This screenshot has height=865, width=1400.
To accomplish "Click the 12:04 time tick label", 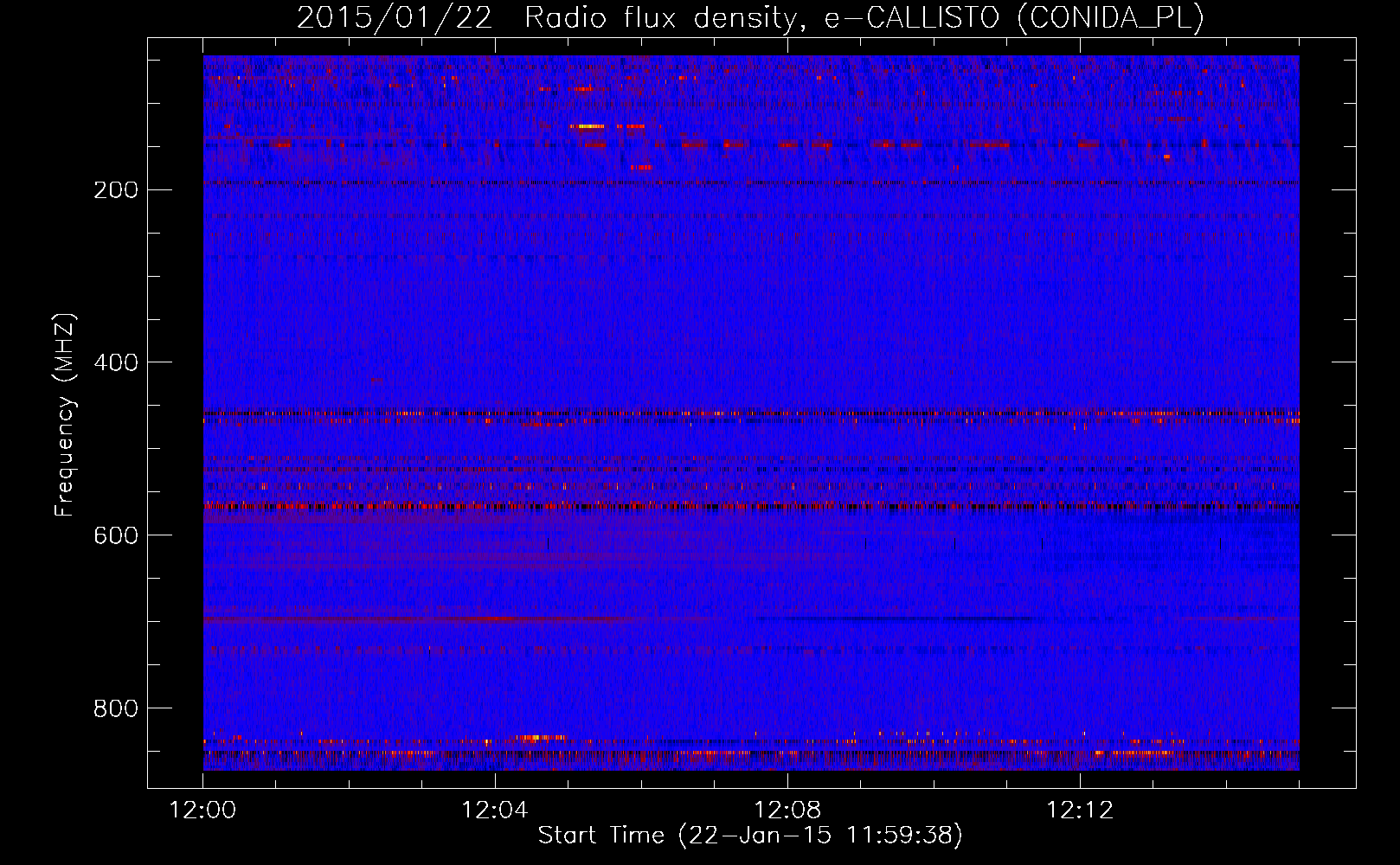I will click(495, 810).
